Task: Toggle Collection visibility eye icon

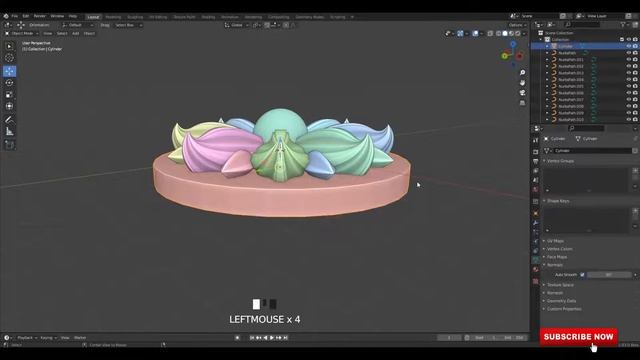Action: (x=629, y=40)
